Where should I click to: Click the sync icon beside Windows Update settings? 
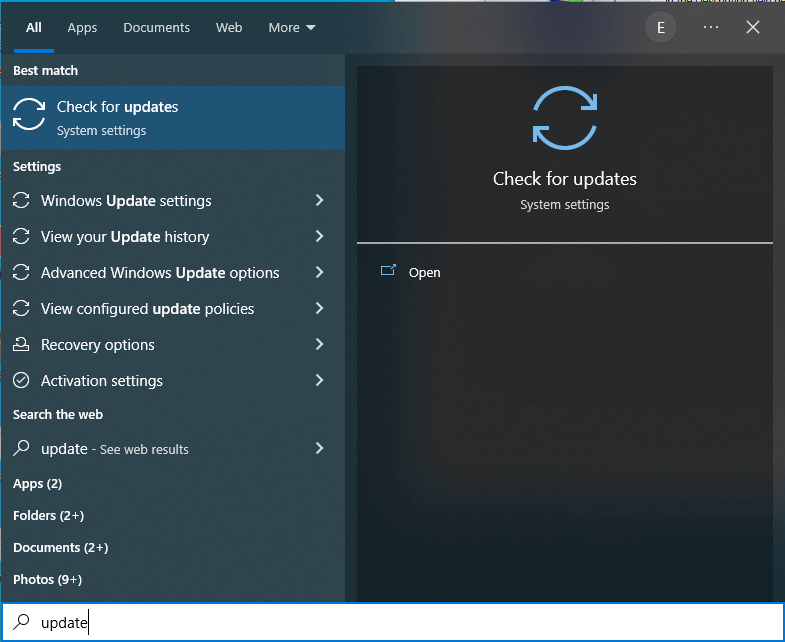click(x=21, y=201)
